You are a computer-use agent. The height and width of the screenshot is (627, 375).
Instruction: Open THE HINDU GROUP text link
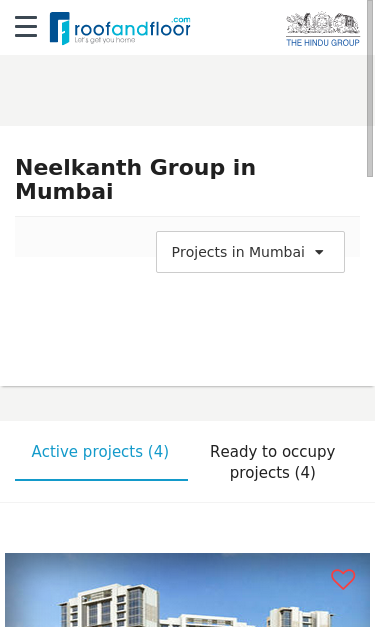tap(323, 43)
